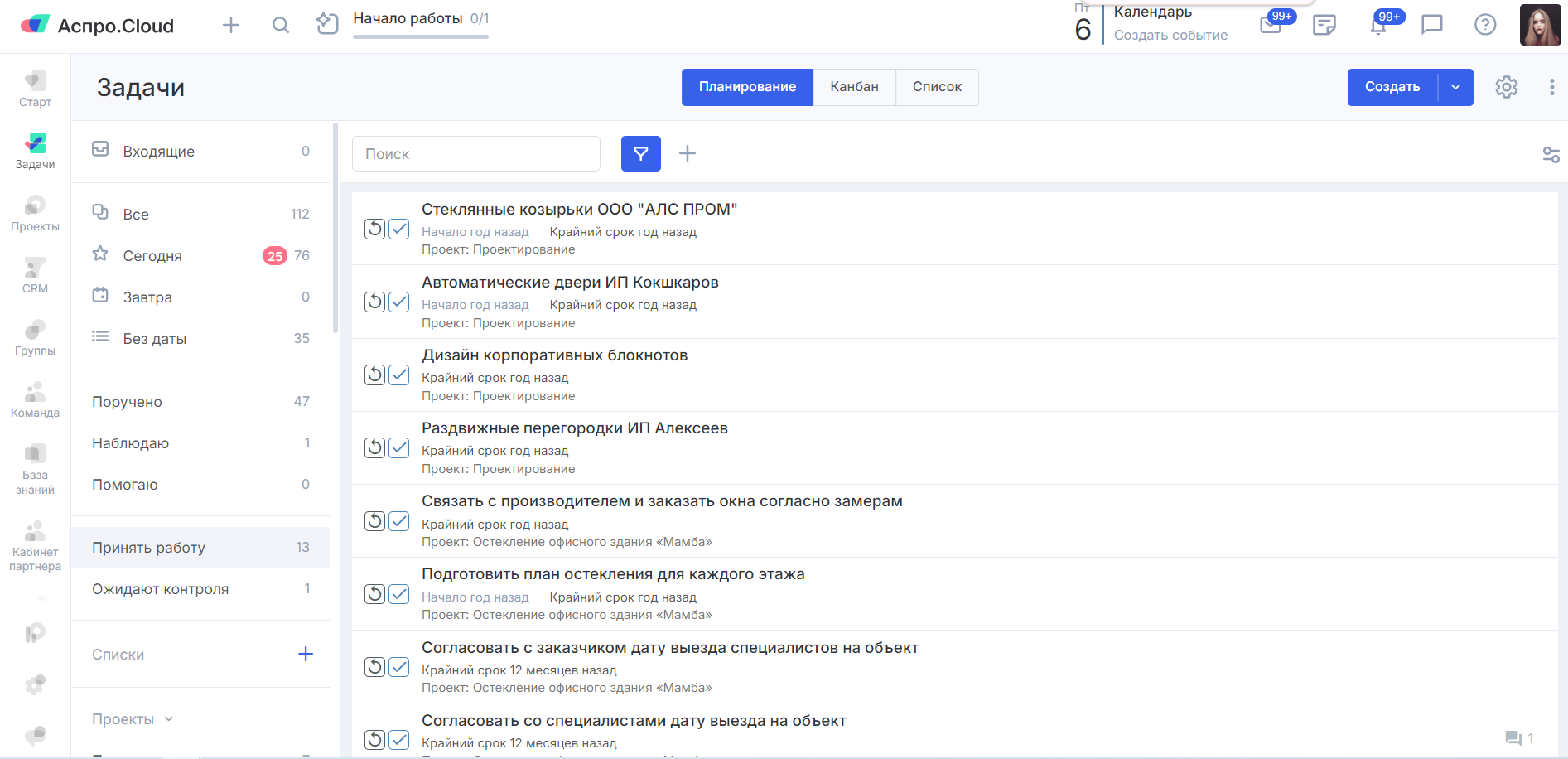Open the settings gear icon
Screen dimensions: 1568x759
[1506, 87]
